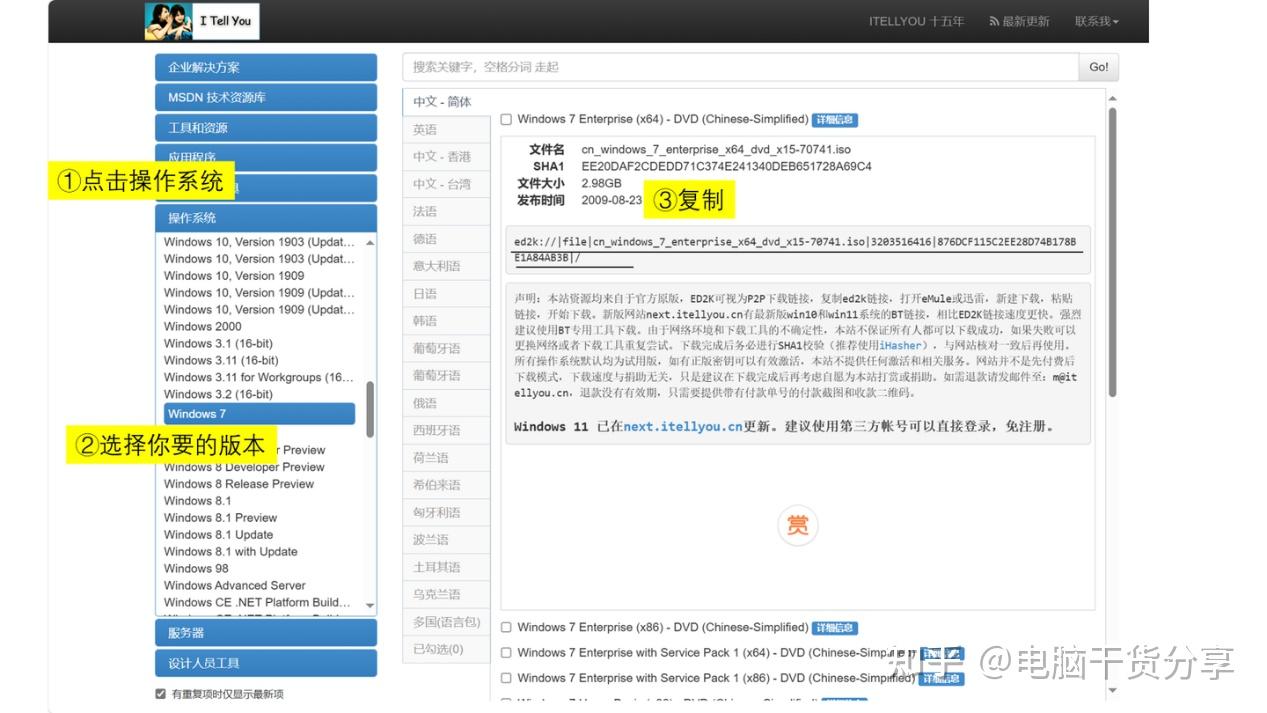Select the 中文 - 香港 language tab
Image resolution: width=1267 pixels, height=713 pixels.
click(x=446, y=157)
